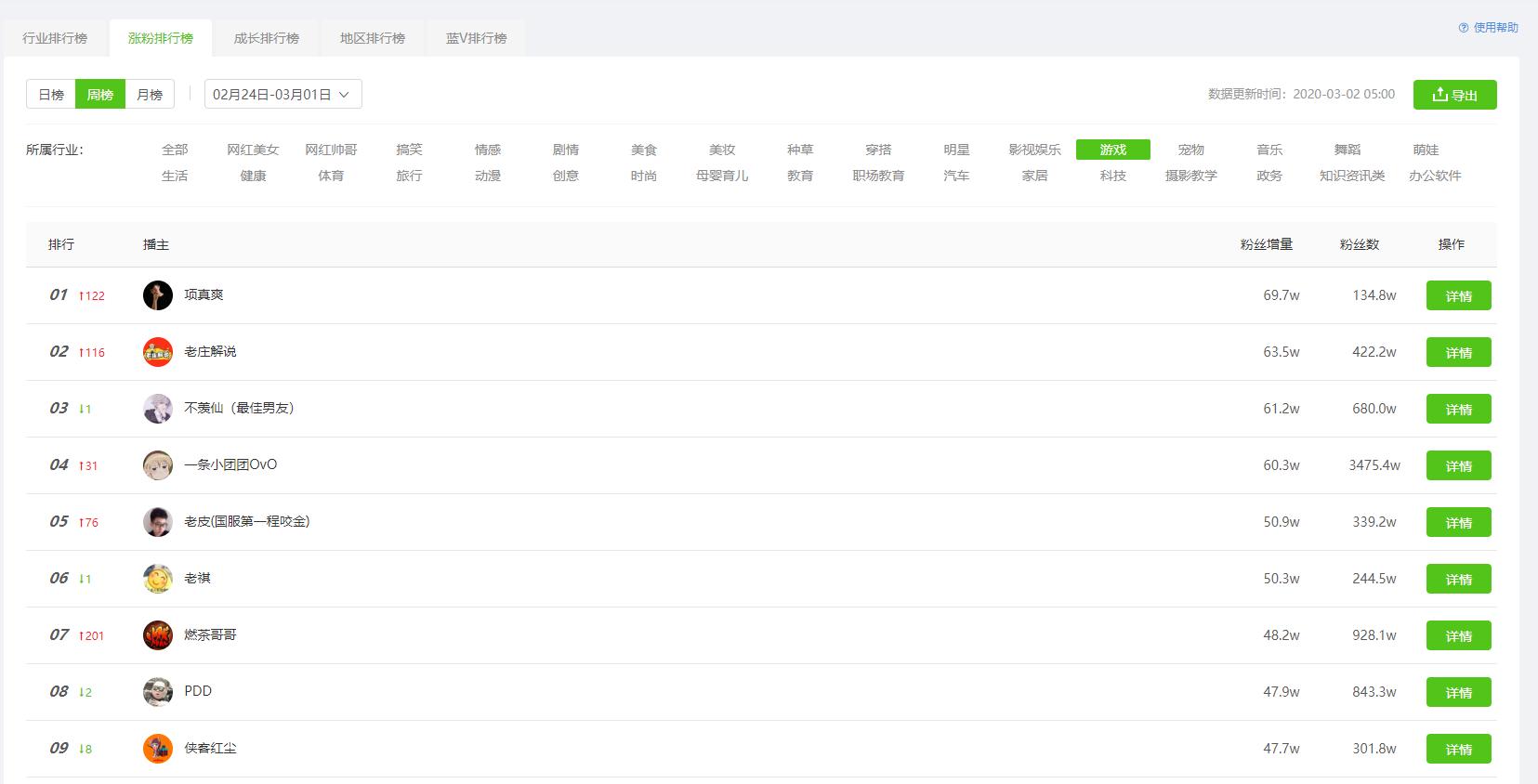1538x784 pixels.
Task: Open the 涨粉排行榜 tab
Action: point(161,38)
